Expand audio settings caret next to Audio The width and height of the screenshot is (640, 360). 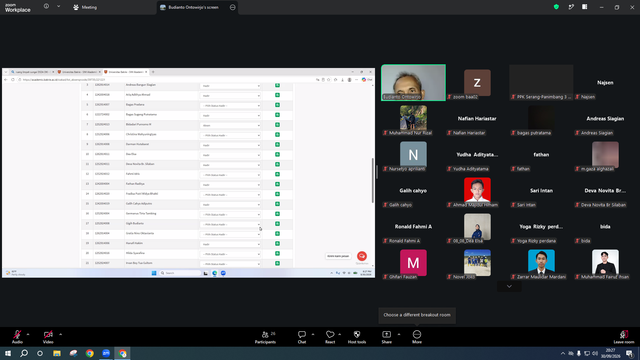[28, 334]
